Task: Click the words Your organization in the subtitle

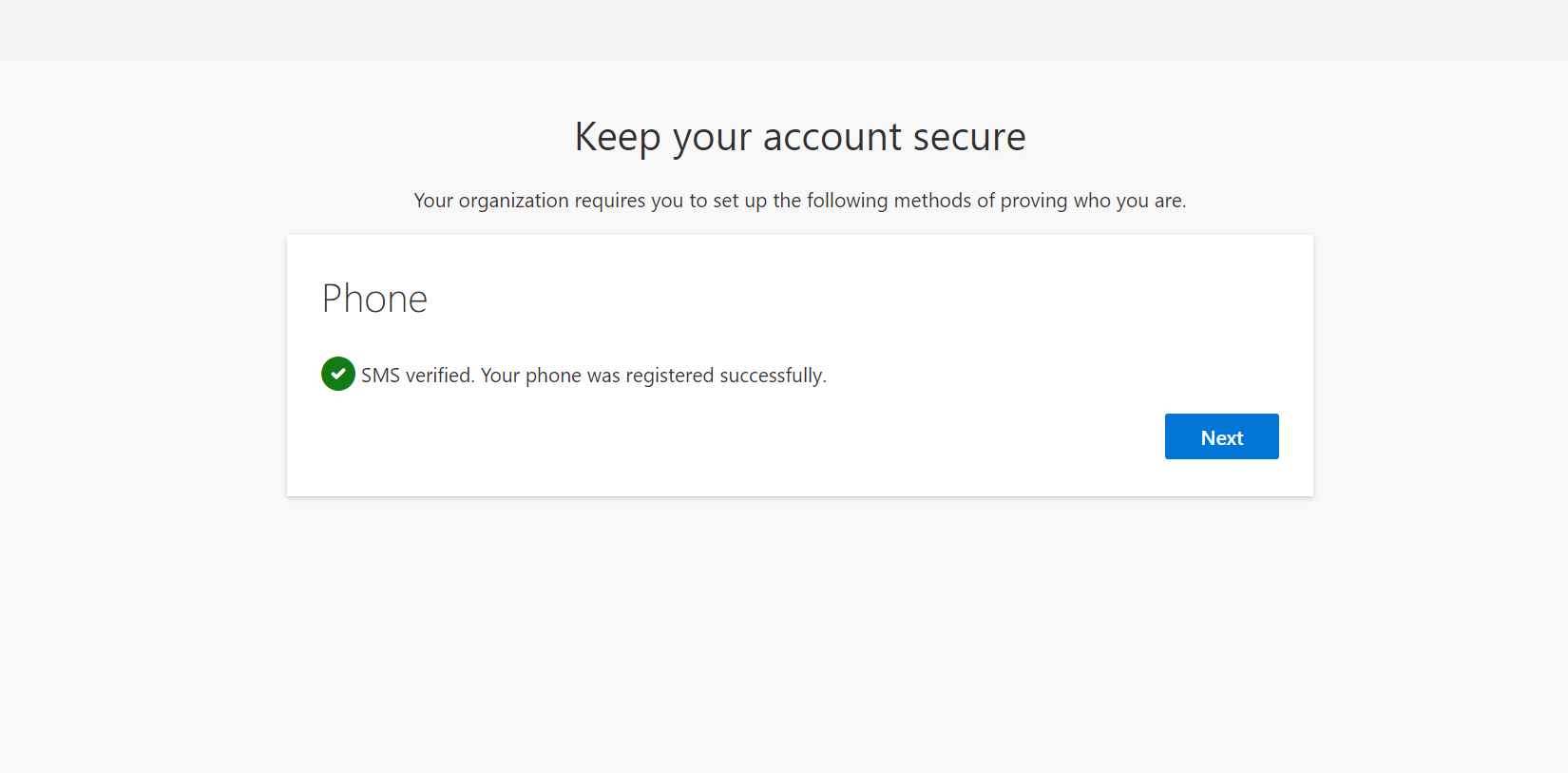Action: point(491,201)
